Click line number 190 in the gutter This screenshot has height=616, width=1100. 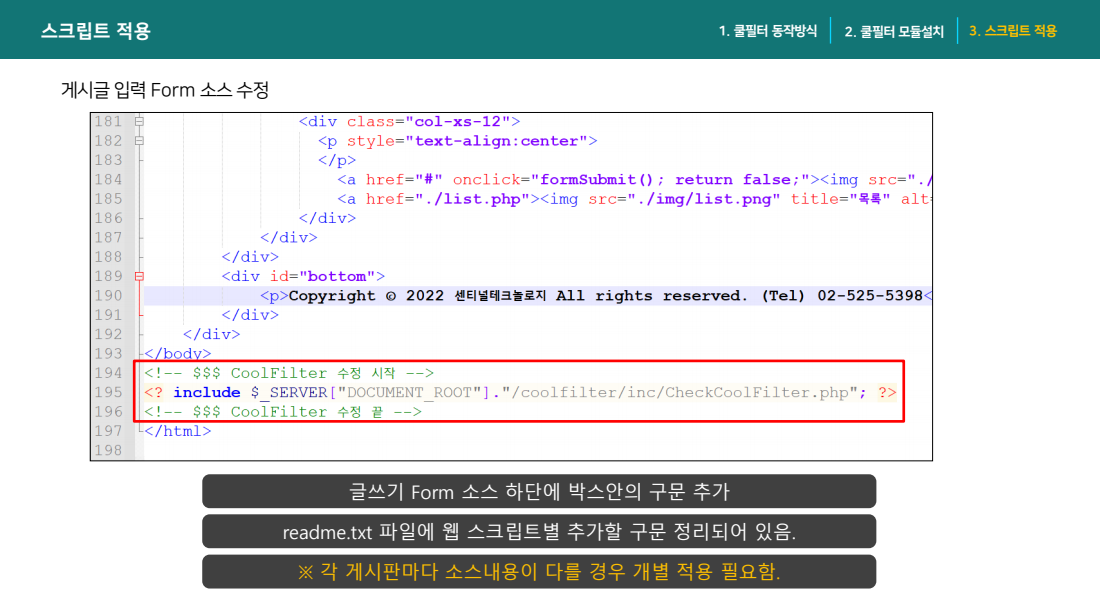(109, 295)
